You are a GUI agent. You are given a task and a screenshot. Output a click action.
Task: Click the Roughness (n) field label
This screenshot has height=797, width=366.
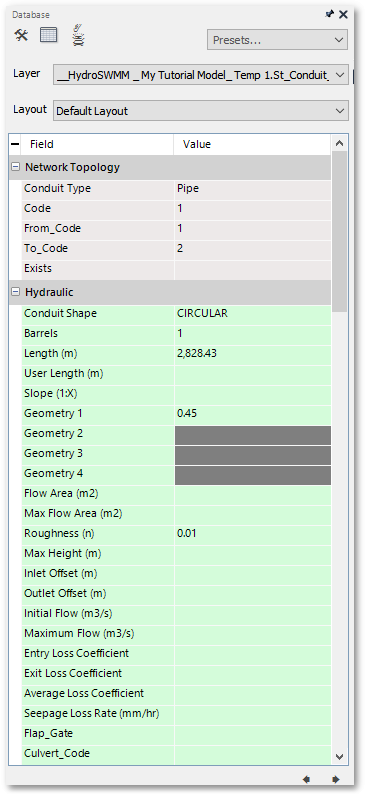(59, 533)
